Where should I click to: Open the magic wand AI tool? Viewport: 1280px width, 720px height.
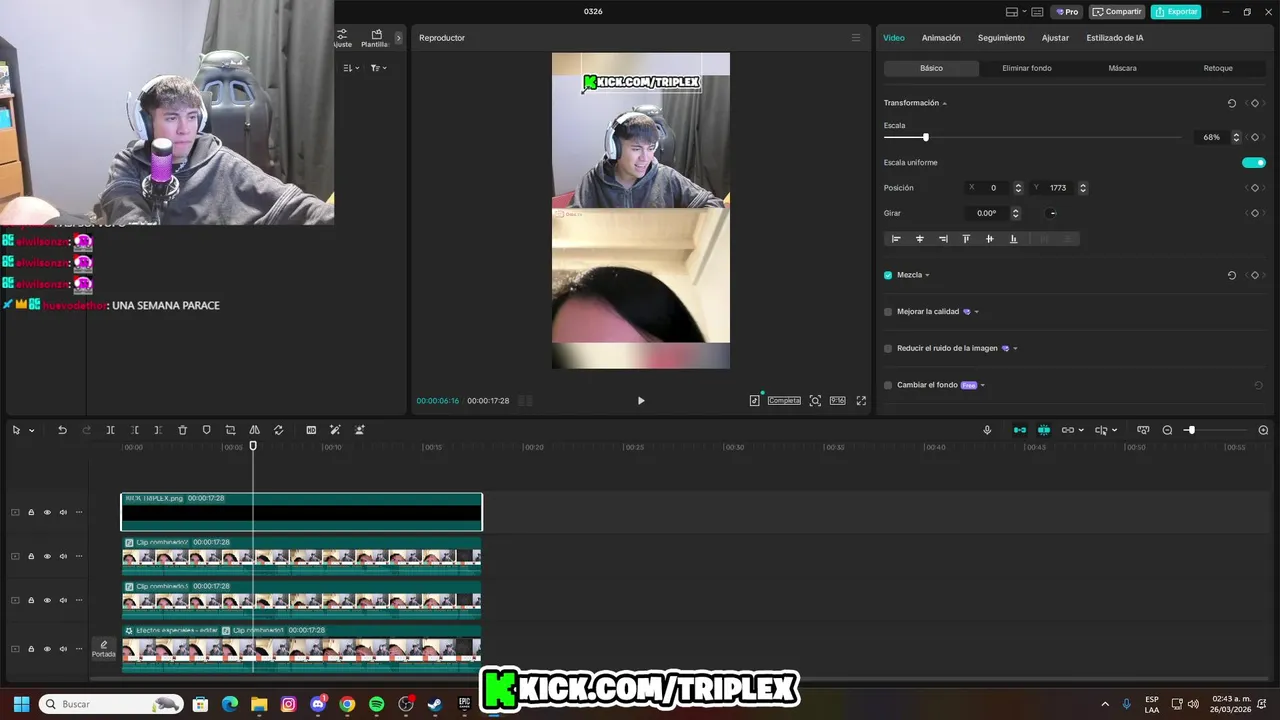coord(335,430)
